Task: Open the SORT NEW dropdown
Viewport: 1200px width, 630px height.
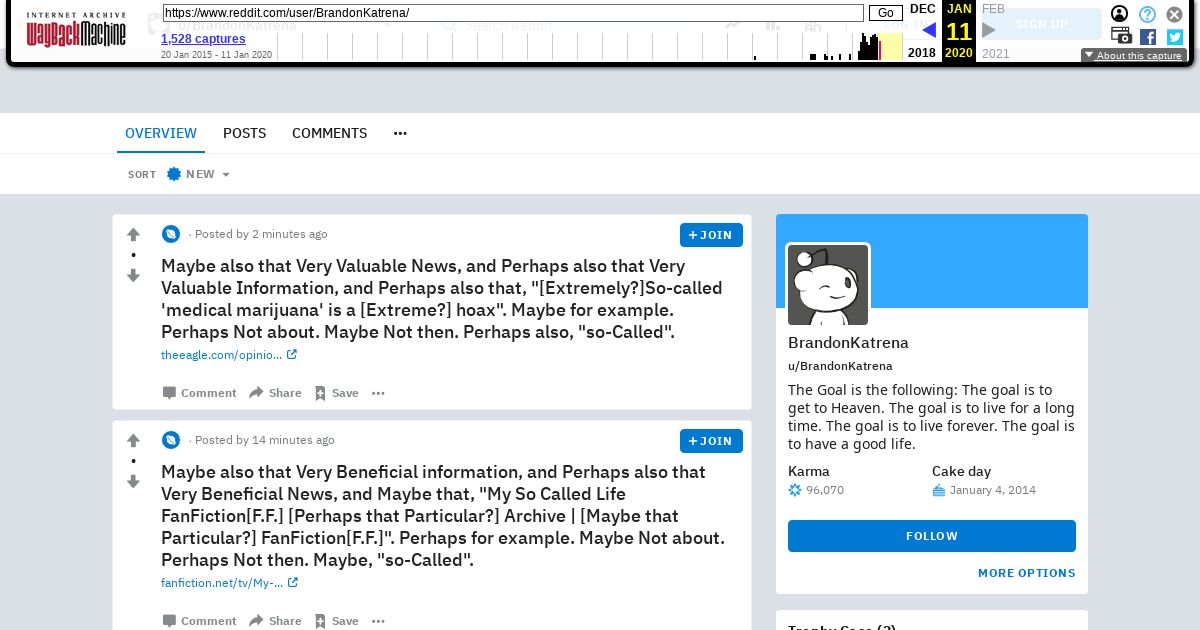Action: 198,174
